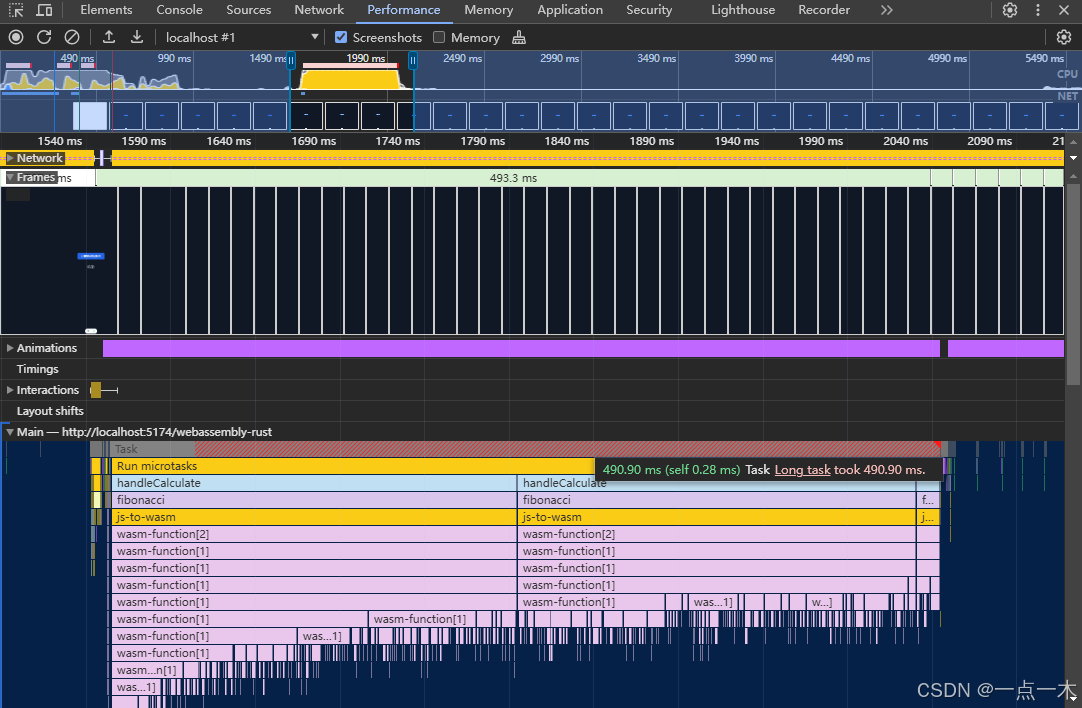This screenshot has height=708, width=1082.
Task: Open capture settings gear in Performance toolbar
Action: (1063, 37)
